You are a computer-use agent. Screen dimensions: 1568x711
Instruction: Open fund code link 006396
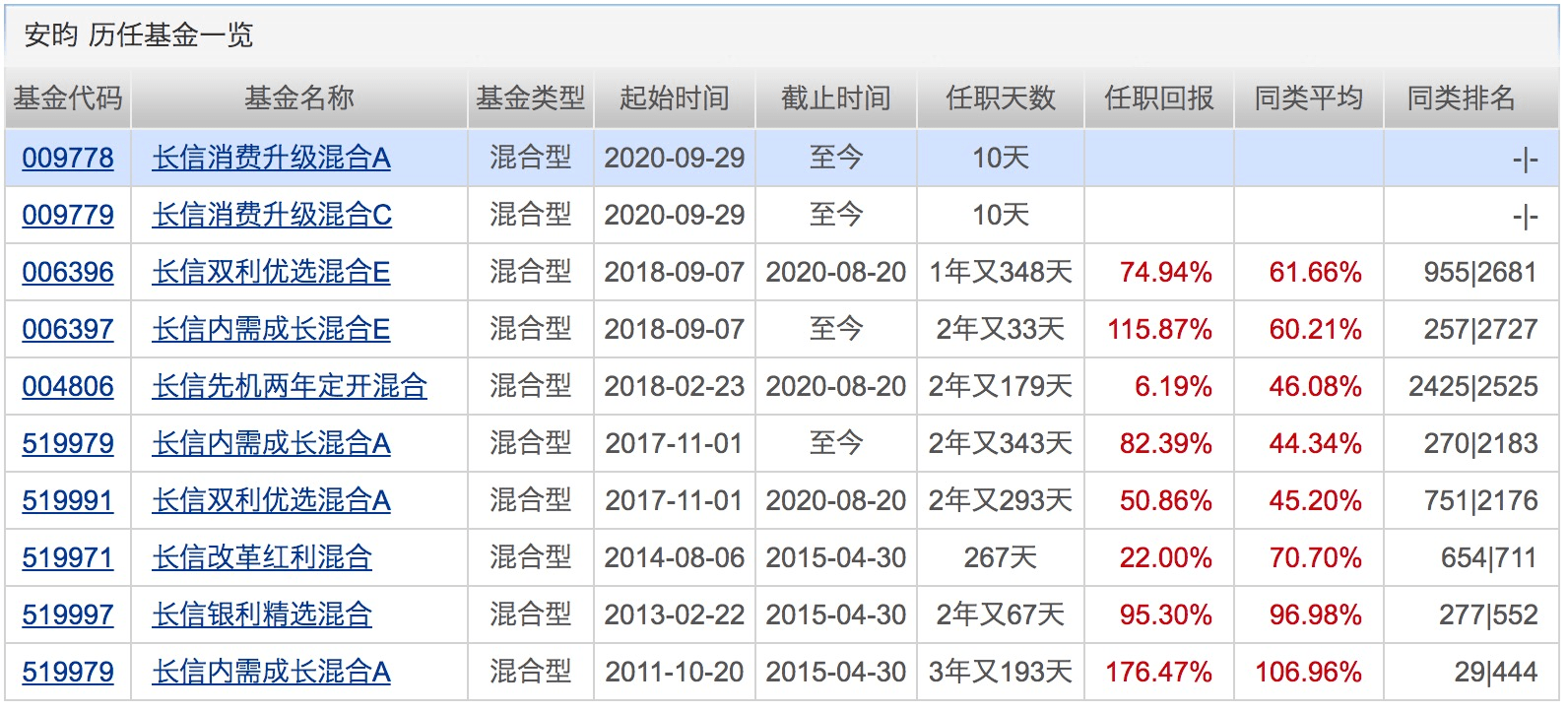pos(68,272)
